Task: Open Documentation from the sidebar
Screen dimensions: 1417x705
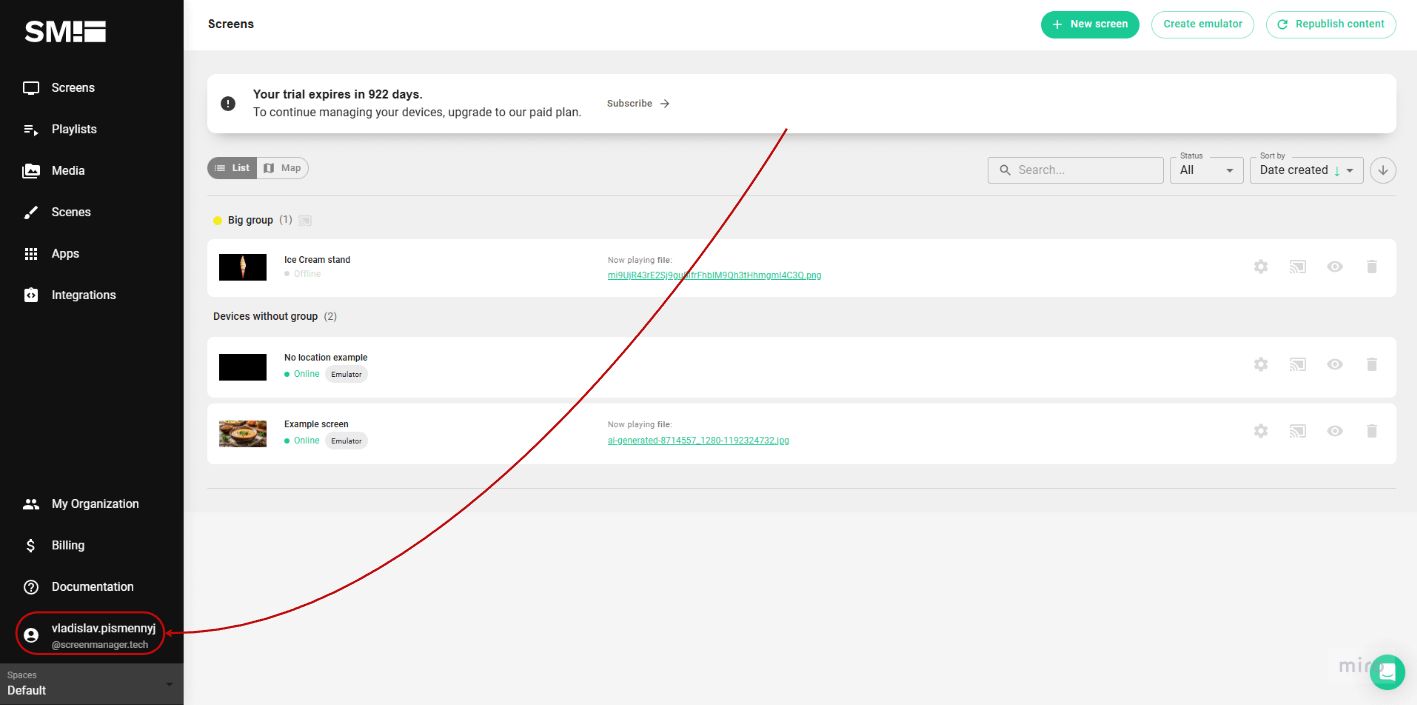Action: (x=78, y=587)
